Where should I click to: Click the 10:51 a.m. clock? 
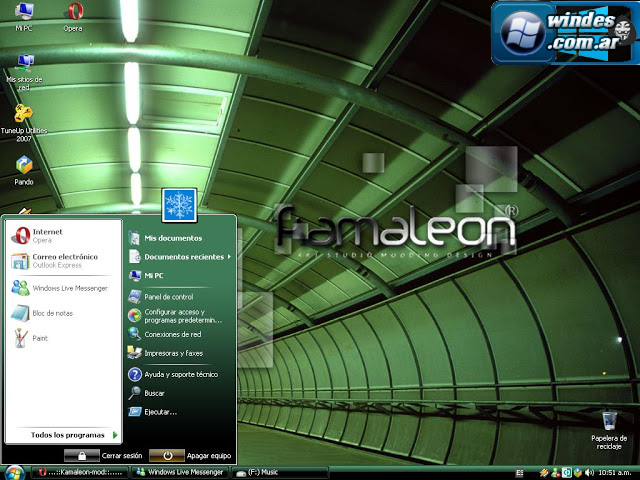615,473
